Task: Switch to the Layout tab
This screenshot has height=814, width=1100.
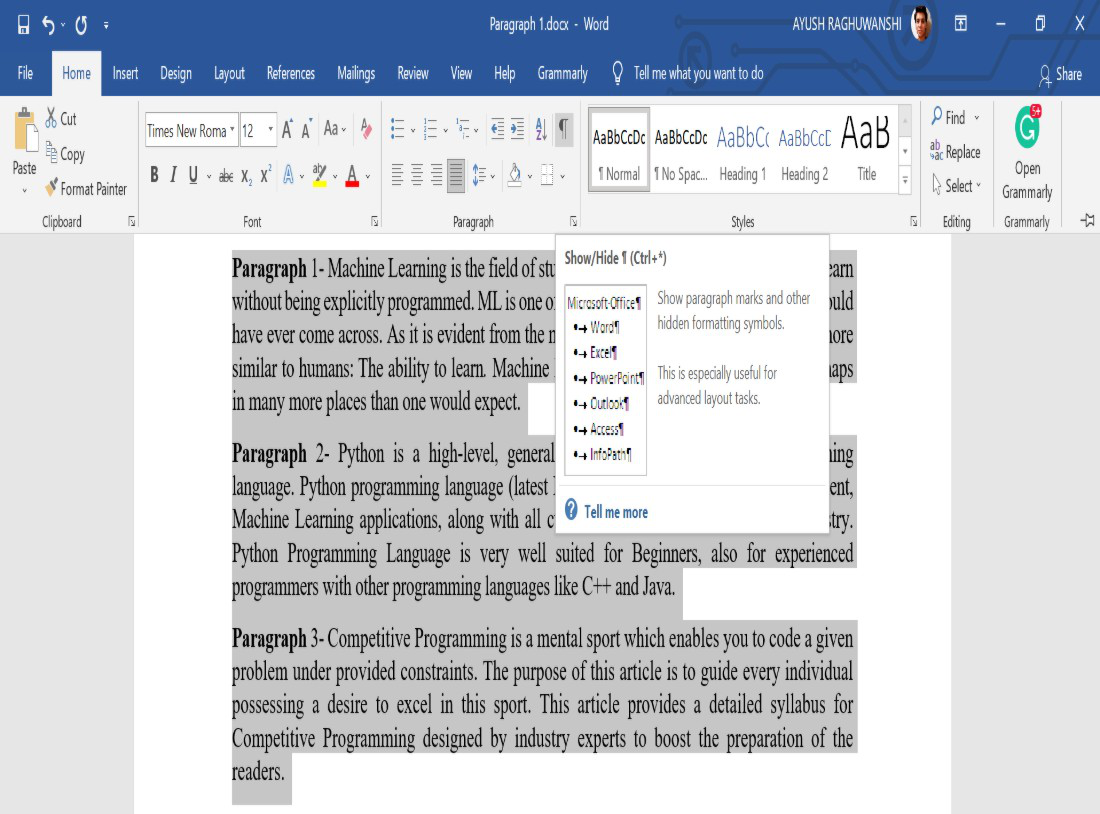Action: pyautogui.click(x=229, y=73)
